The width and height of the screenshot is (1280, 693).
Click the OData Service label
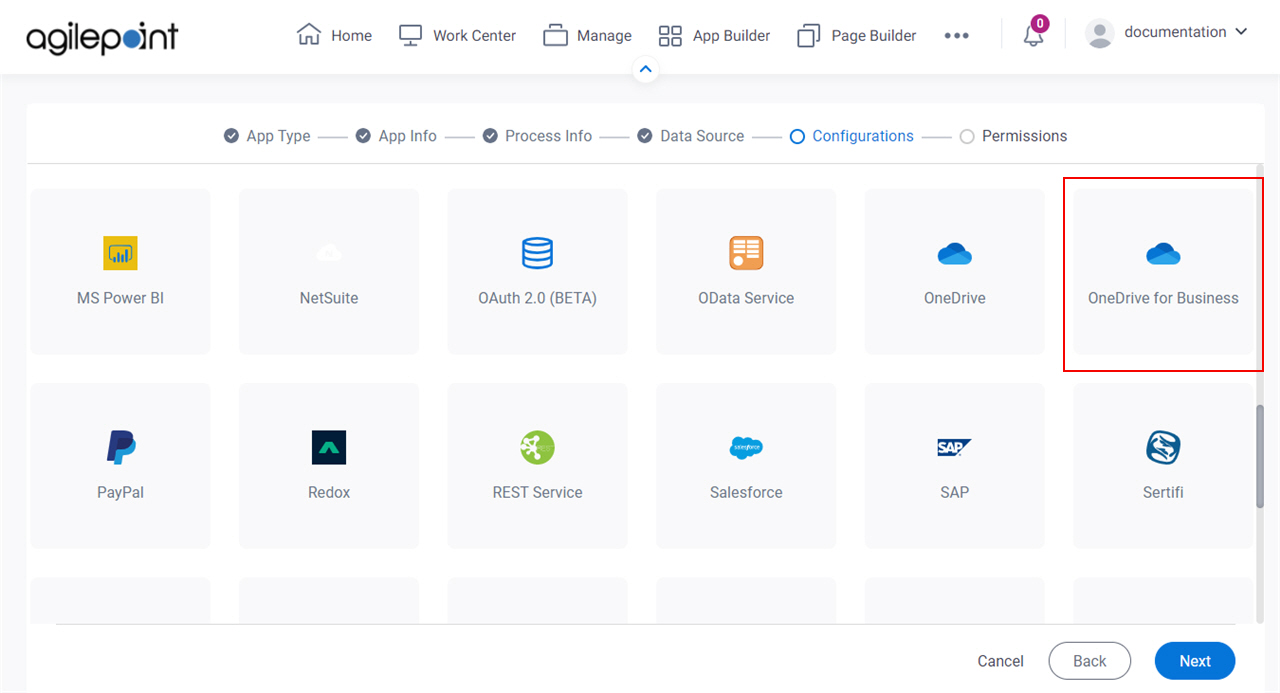[x=746, y=298]
